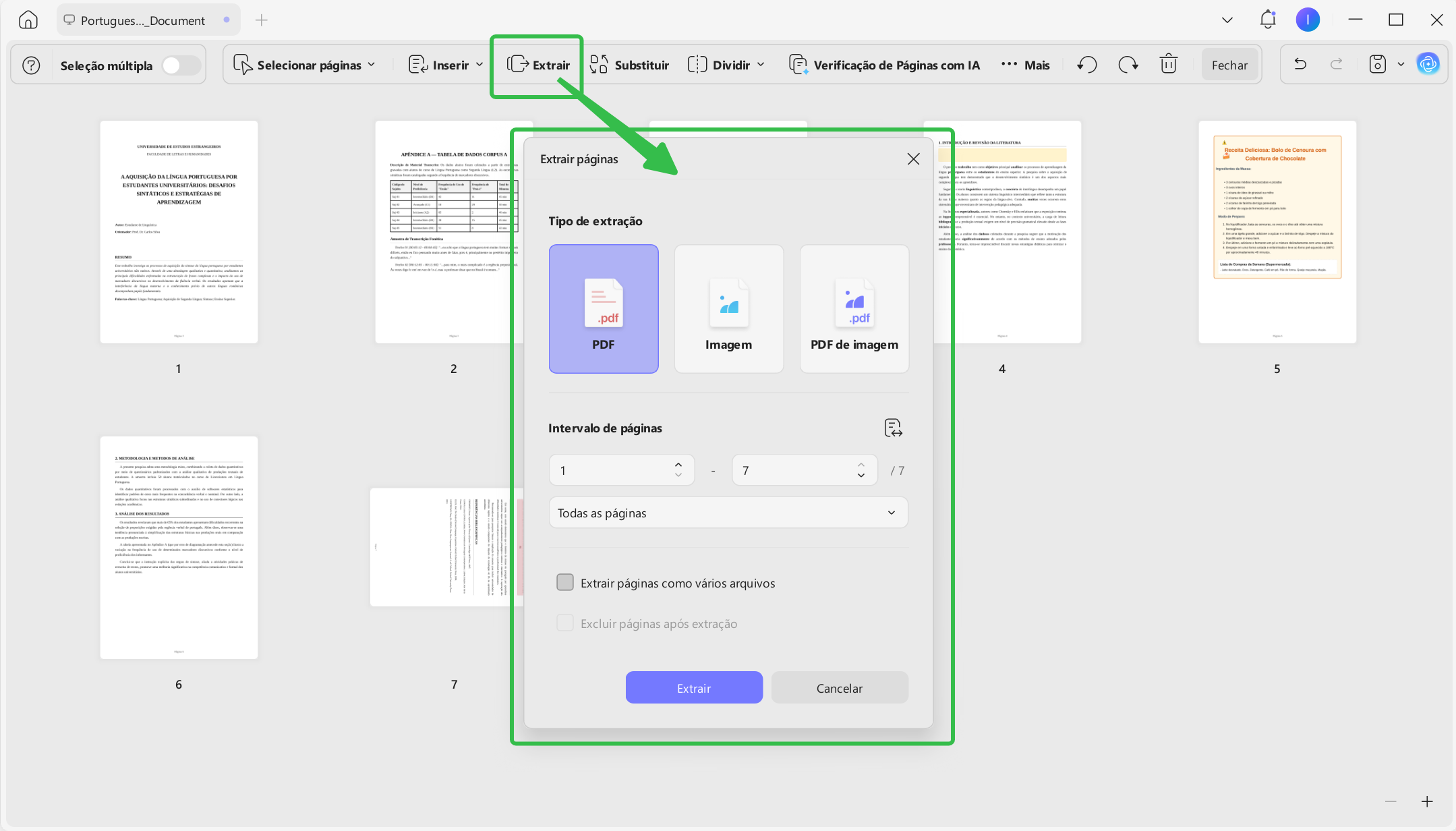Click the Extrair toolbar button
This screenshot has height=831, width=1456.
coord(538,65)
